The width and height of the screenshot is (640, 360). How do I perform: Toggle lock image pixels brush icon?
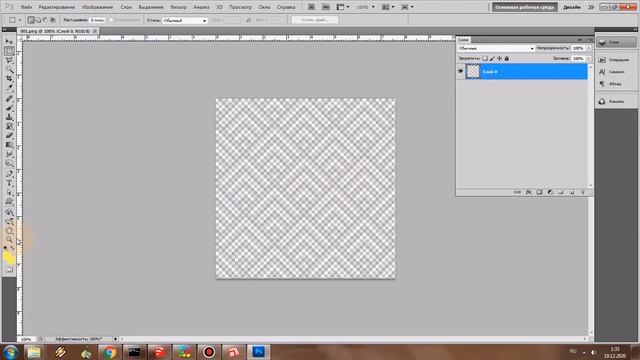[x=492, y=58]
